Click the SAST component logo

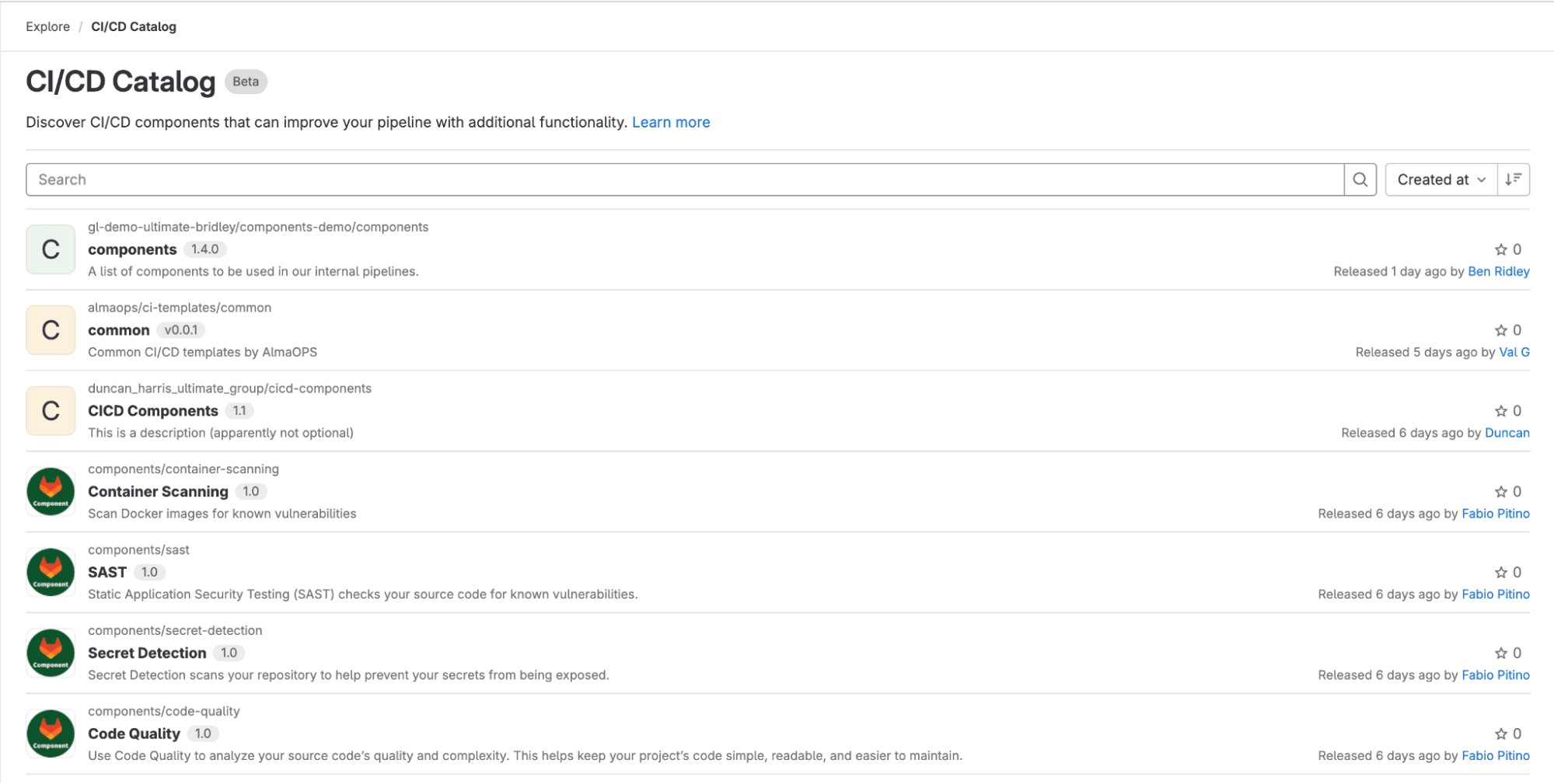[x=51, y=573]
